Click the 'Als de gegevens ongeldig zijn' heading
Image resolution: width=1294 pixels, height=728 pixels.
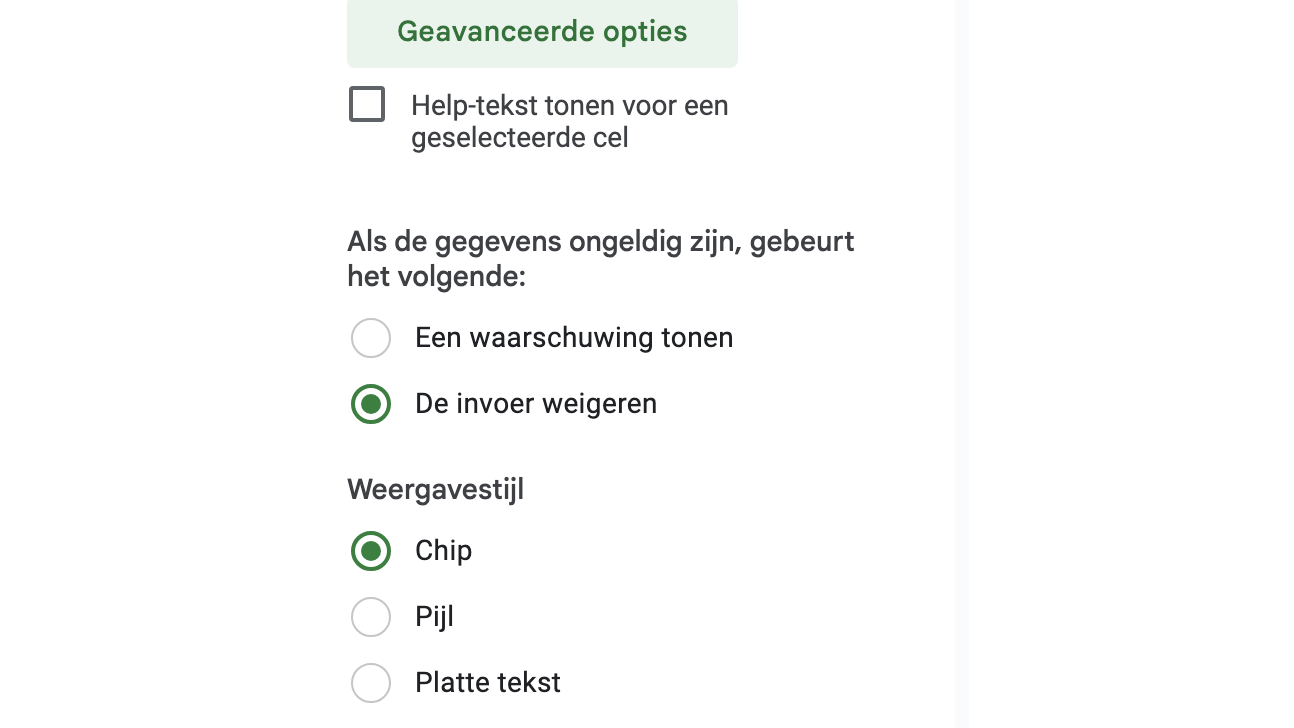point(600,242)
